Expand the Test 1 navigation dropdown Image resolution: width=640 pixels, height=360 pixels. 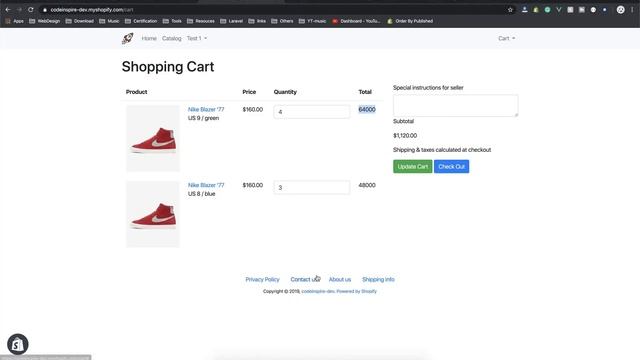(197, 38)
